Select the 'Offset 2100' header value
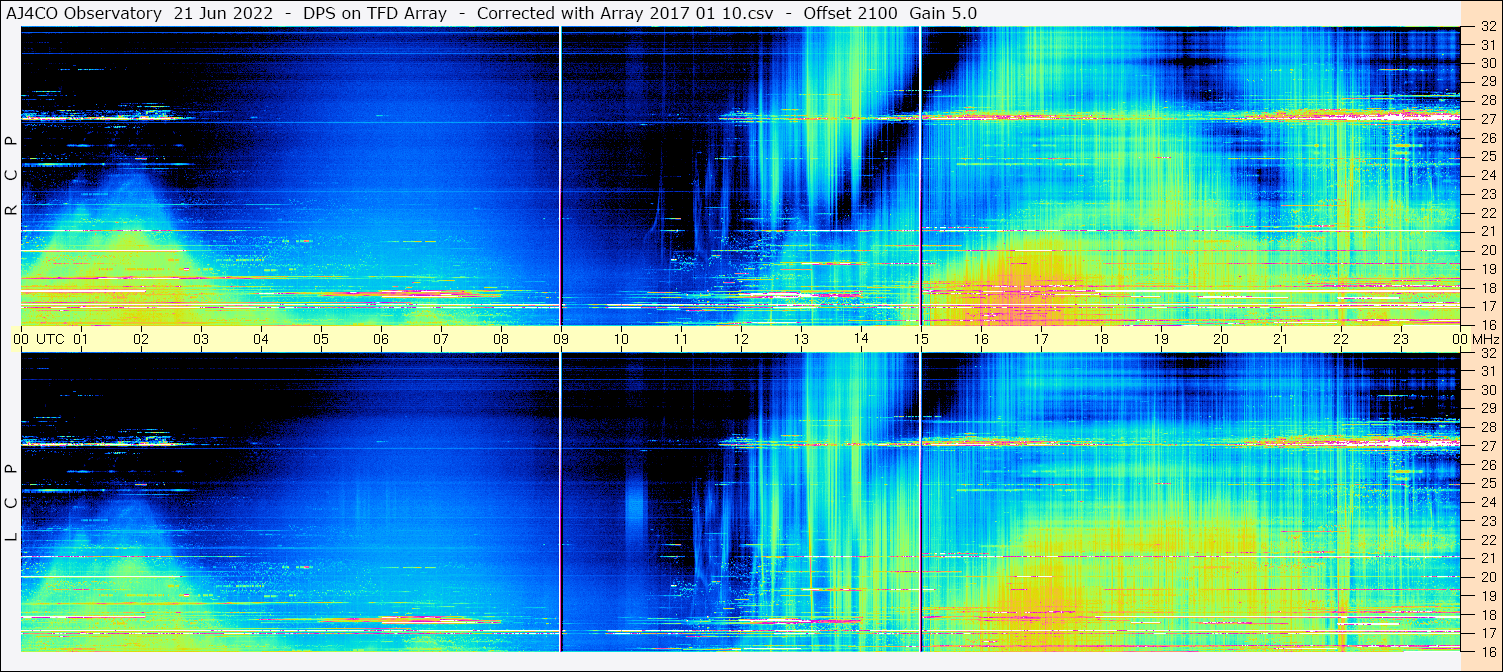This screenshot has width=1503, height=672. point(851,14)
